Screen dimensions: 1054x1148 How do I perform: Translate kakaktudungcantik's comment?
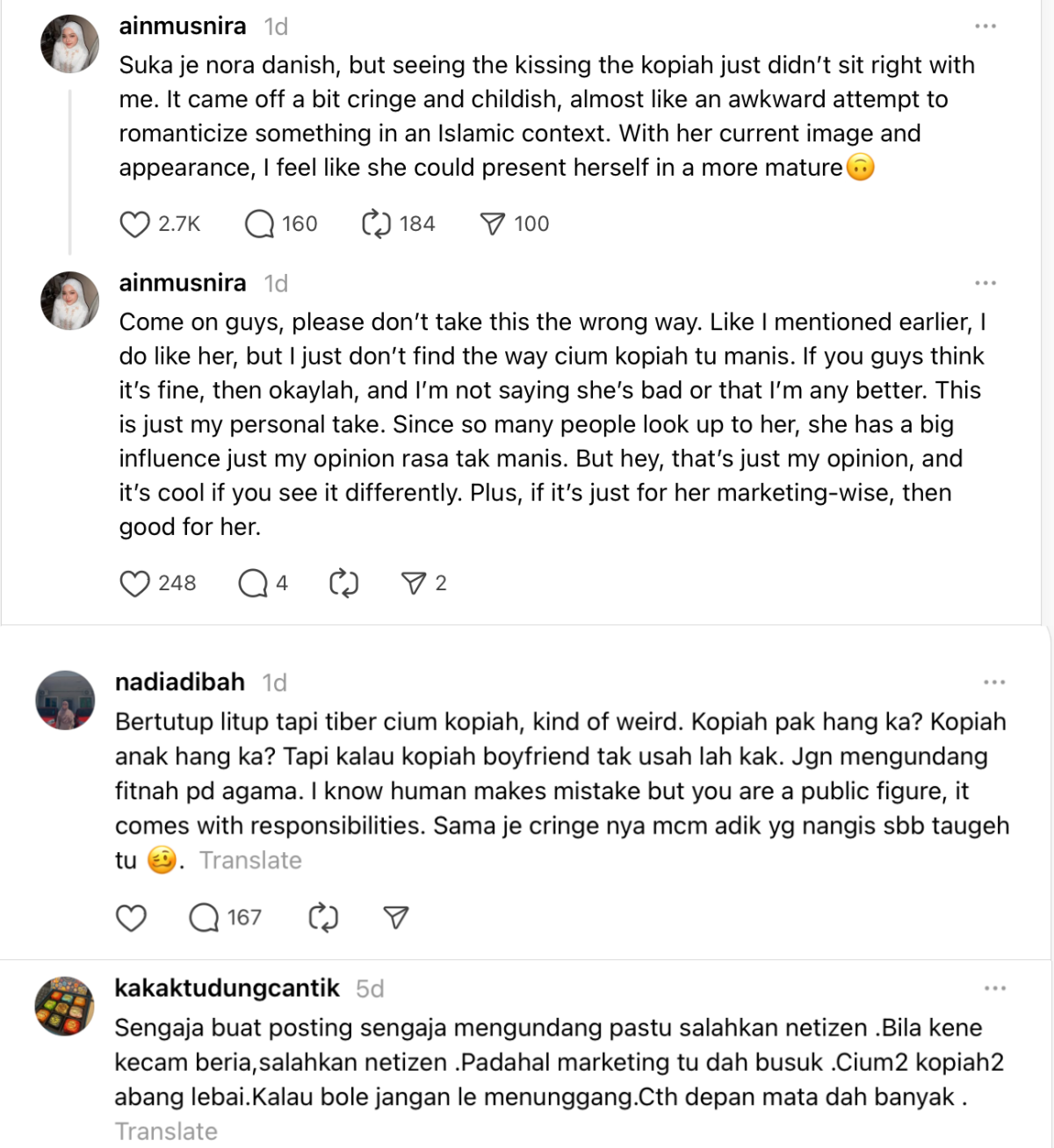[166, 1131]
